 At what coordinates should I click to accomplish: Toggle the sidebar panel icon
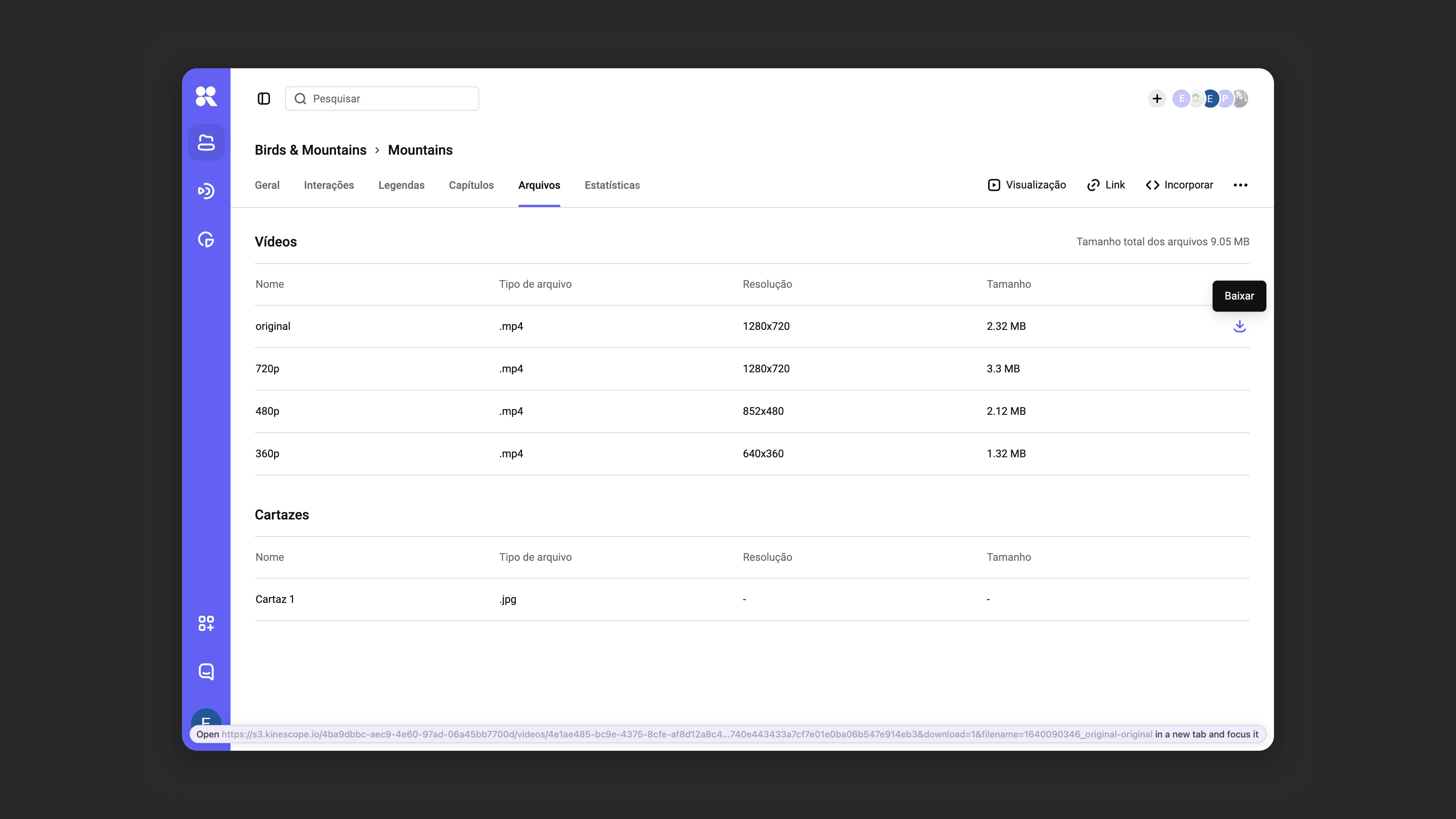(264, 99)
